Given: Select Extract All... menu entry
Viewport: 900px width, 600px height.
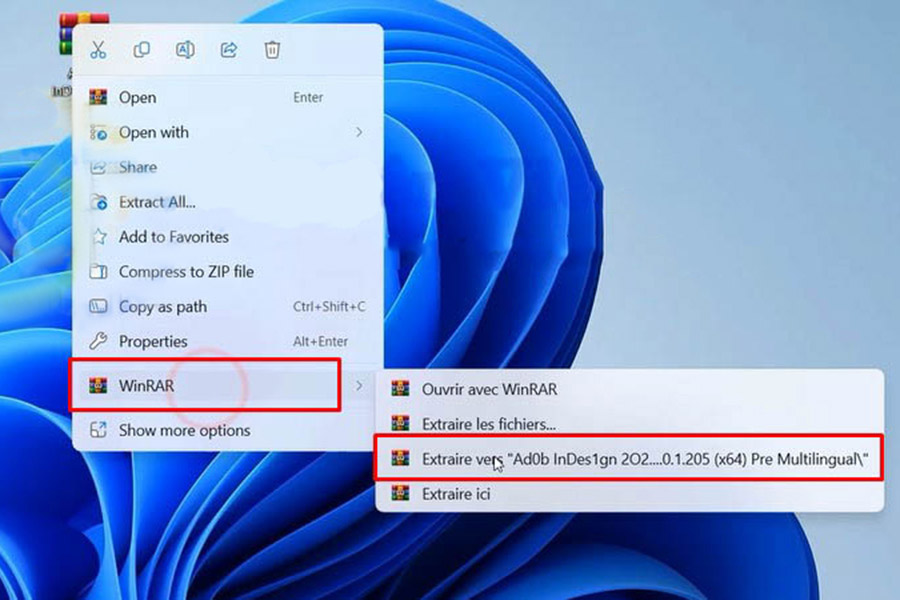Looking at the screenshot, I should click(157, 202).
